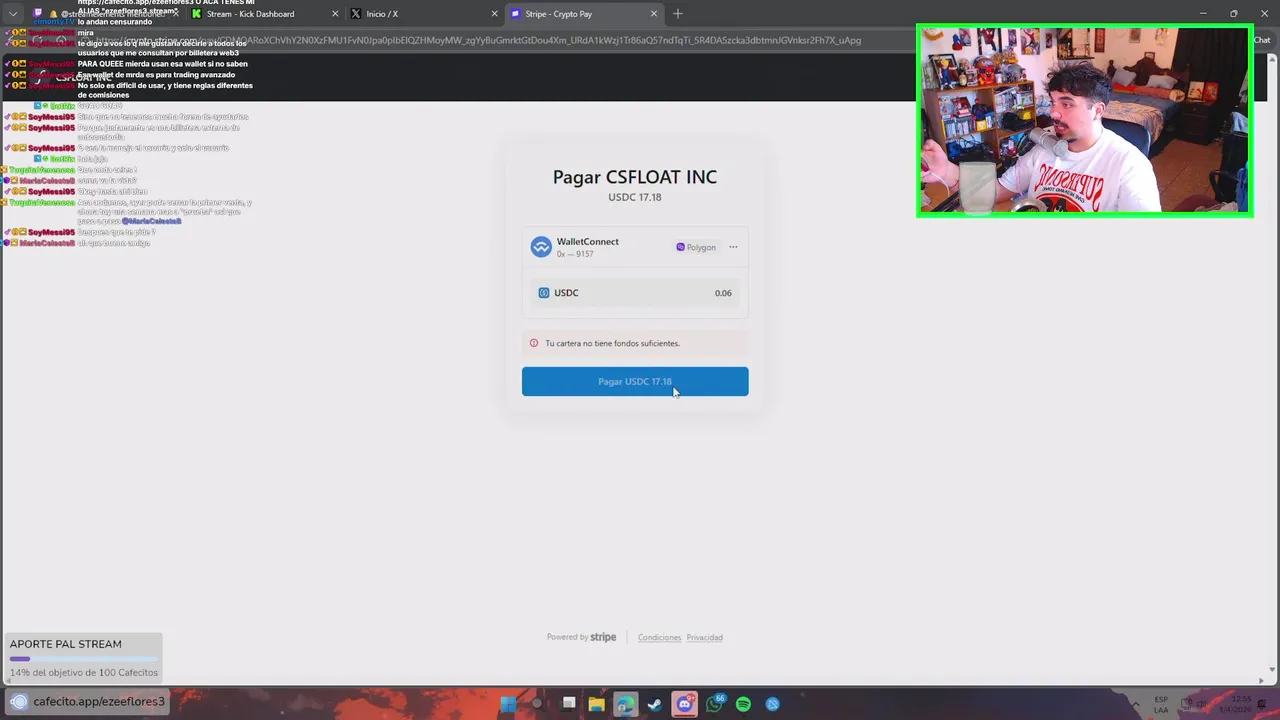This screenshot has width=1280, height=720.
Task: Click the Edge browser taskbar icon
Action: (x=626, y=704)
